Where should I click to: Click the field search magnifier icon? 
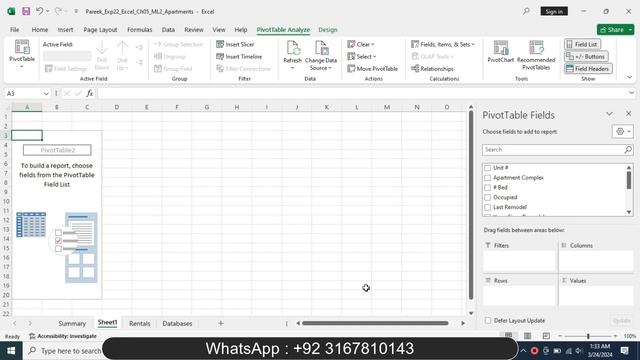click(628, 150)
